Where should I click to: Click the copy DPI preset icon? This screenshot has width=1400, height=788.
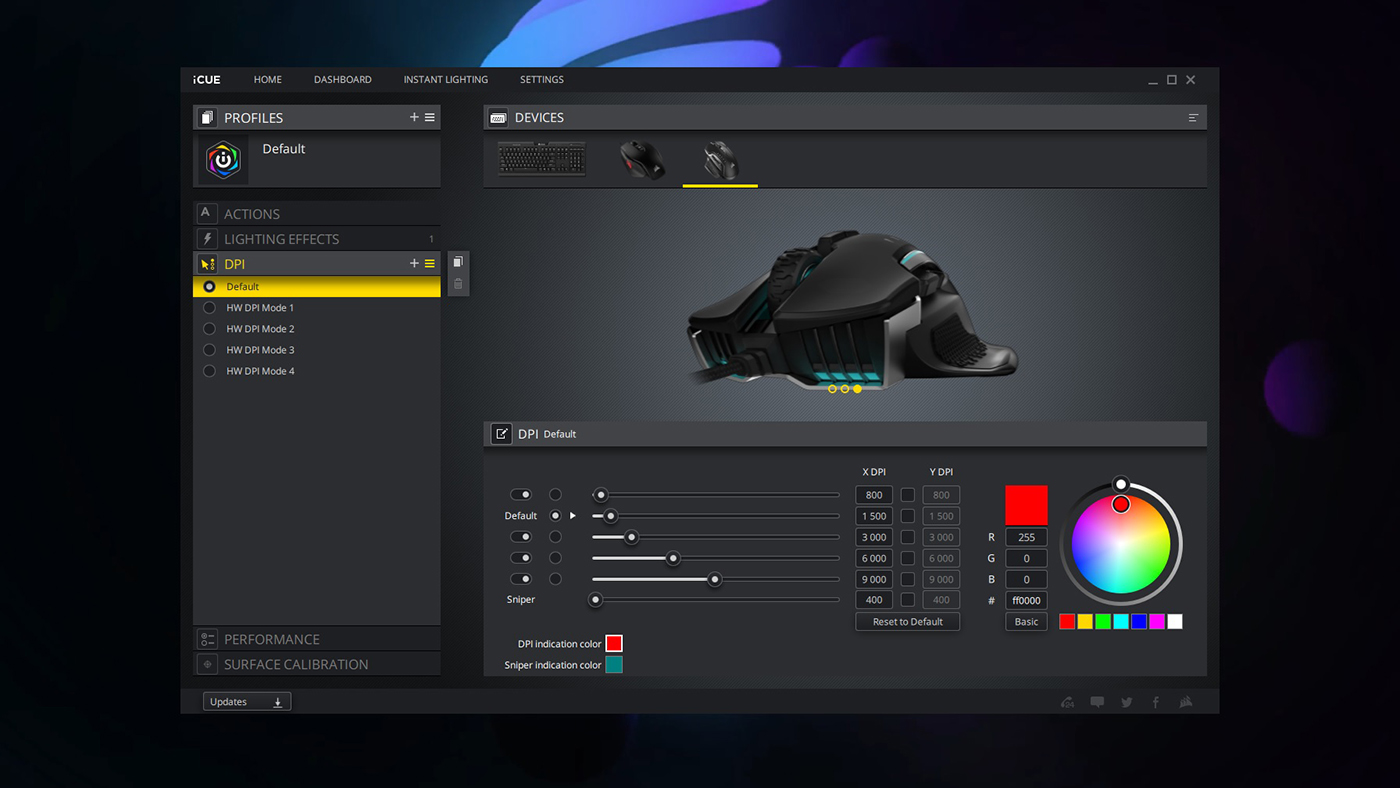coord(458,262)
